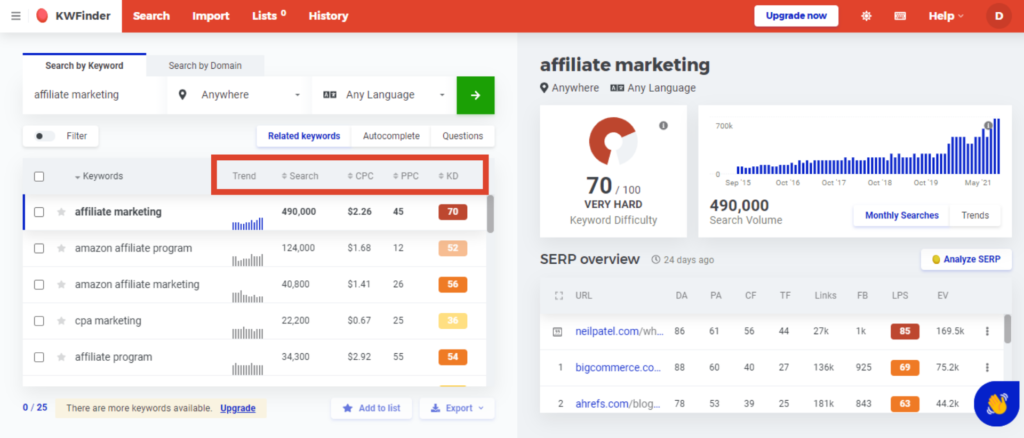Sort by Keywords column
The width and height of the screenshot is (1024, 438).
click(x=99, y=176)
